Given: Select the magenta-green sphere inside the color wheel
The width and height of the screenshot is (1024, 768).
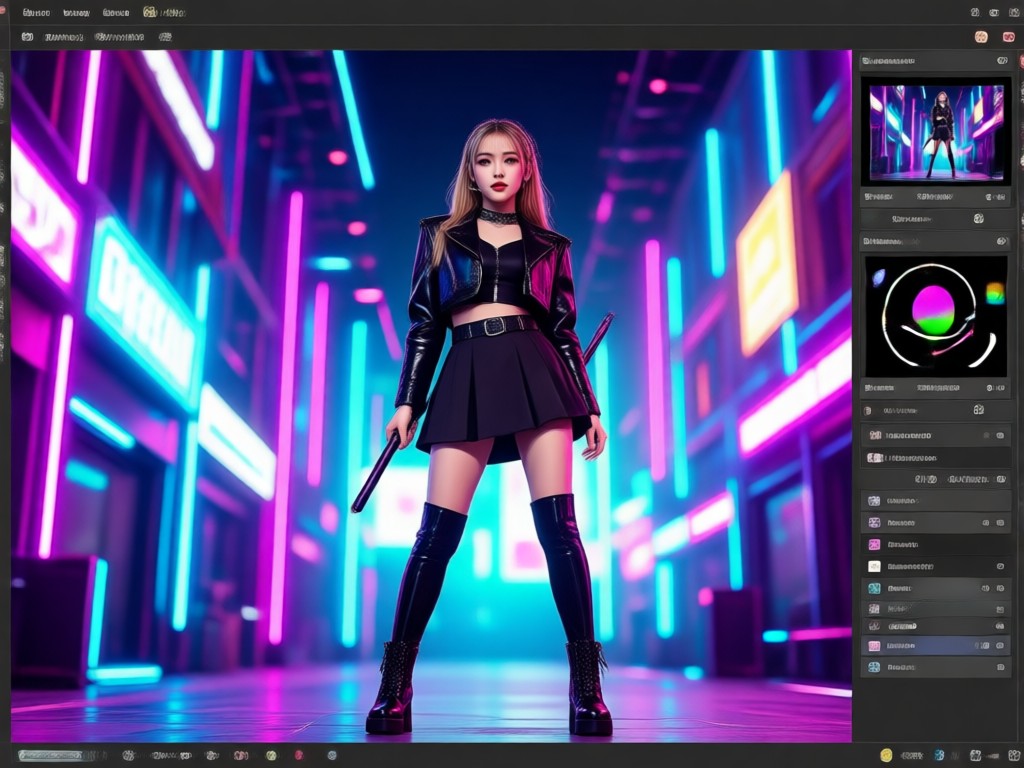Looking at the screenshot, I should pos(933,310).
